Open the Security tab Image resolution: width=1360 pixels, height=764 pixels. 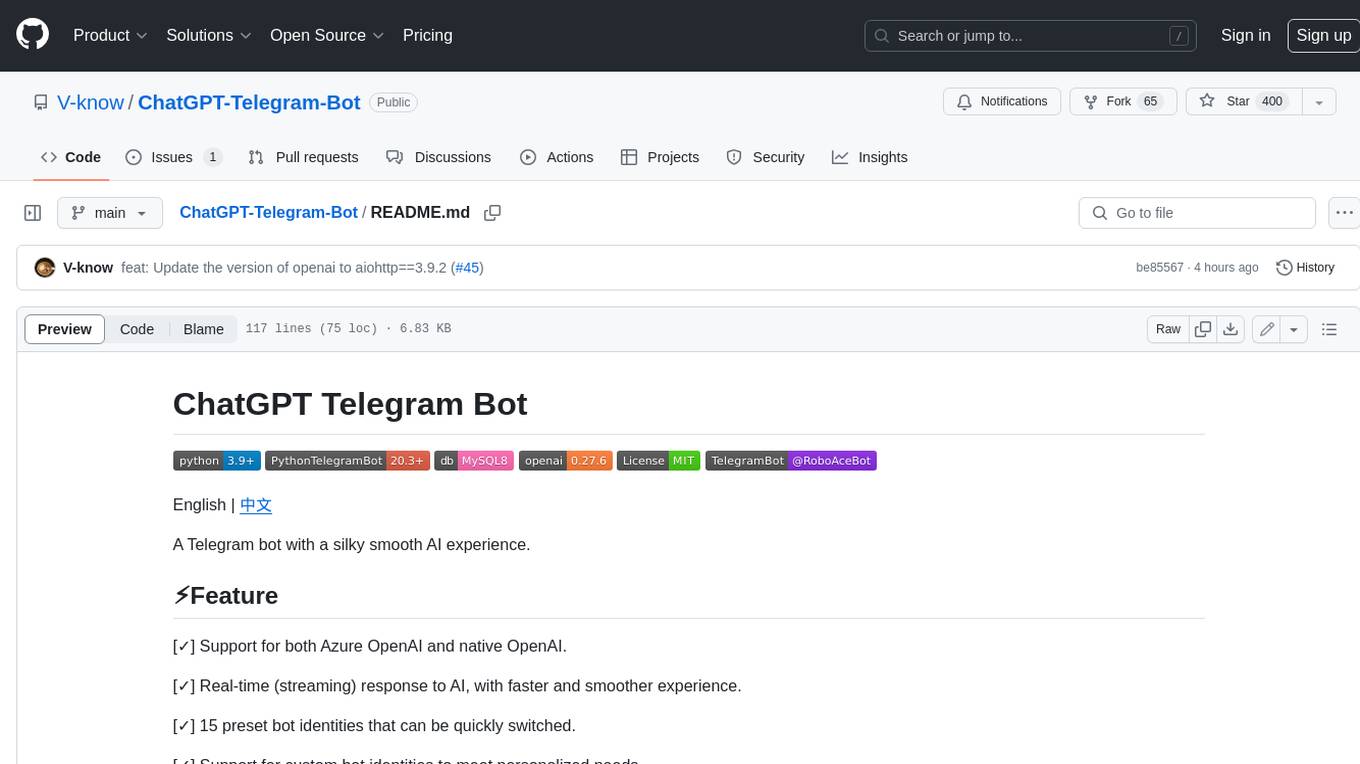tap(766, 157)
